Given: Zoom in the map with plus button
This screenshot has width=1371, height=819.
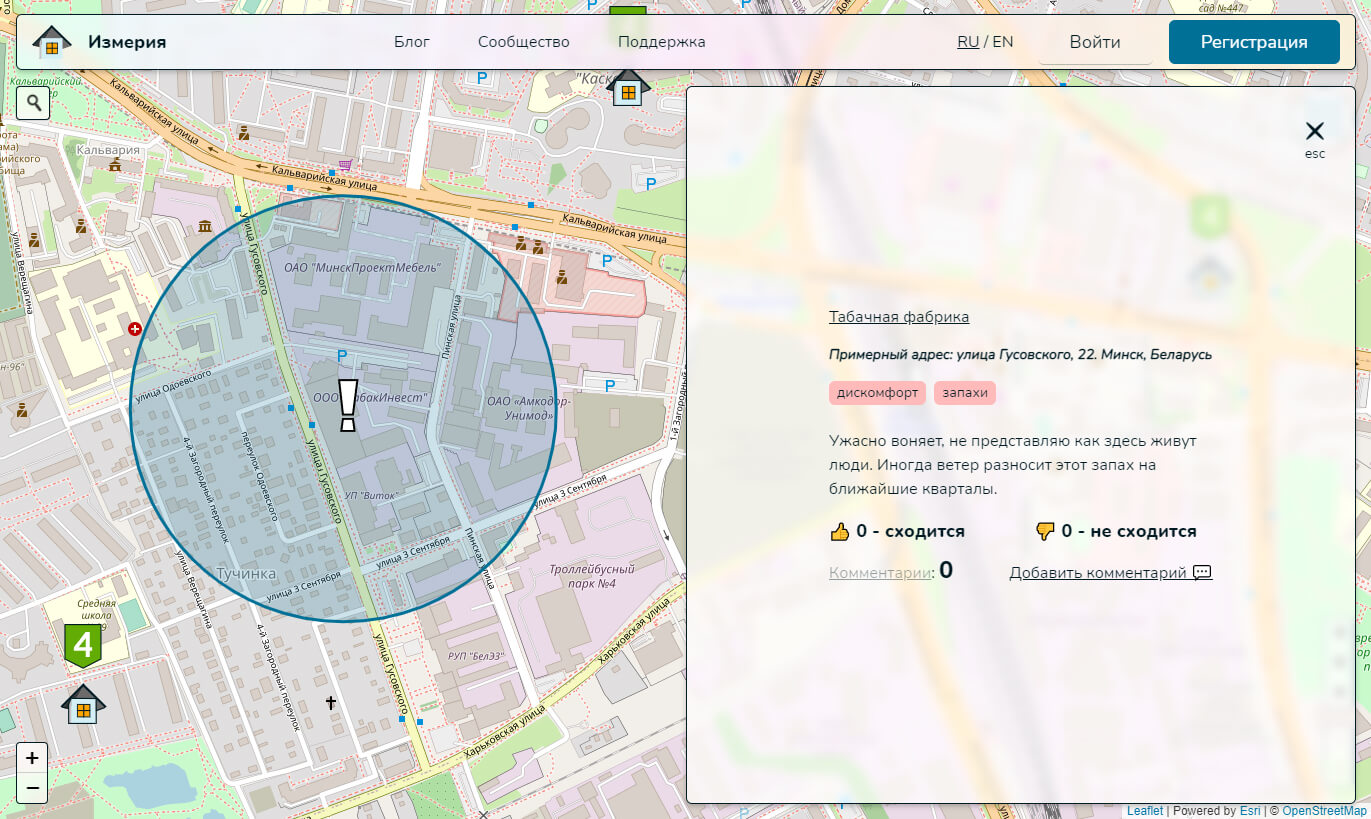Looking at the screenshot, I should (32, 758).
